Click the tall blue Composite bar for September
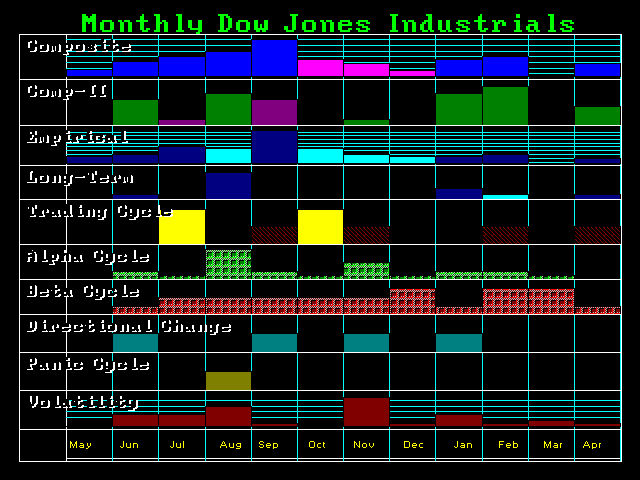The width and height of the screenshot is (640, 480). (x=274, y=58)
